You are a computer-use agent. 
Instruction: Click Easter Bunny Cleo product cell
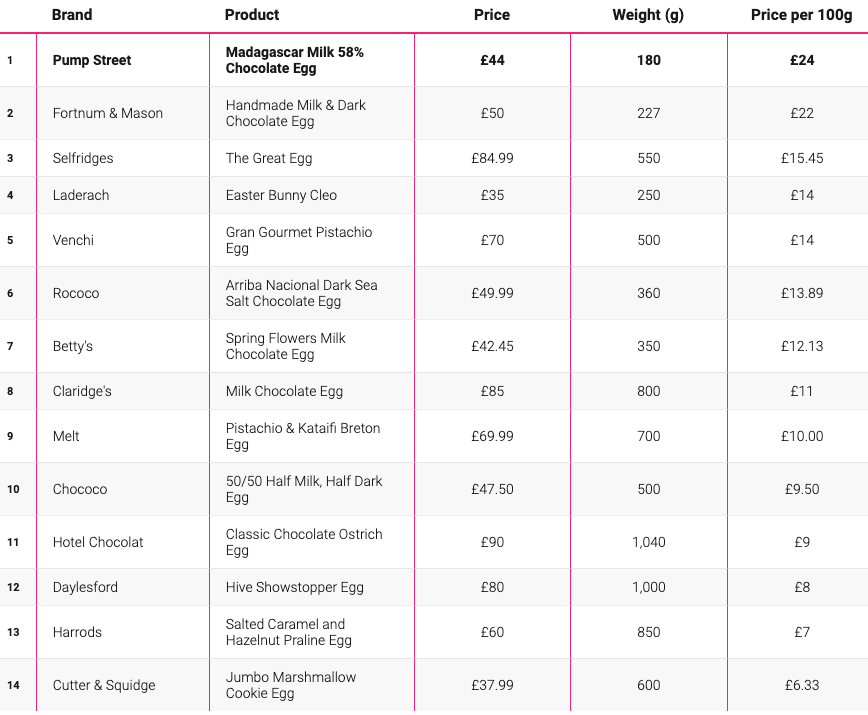[x=312, y=195]
